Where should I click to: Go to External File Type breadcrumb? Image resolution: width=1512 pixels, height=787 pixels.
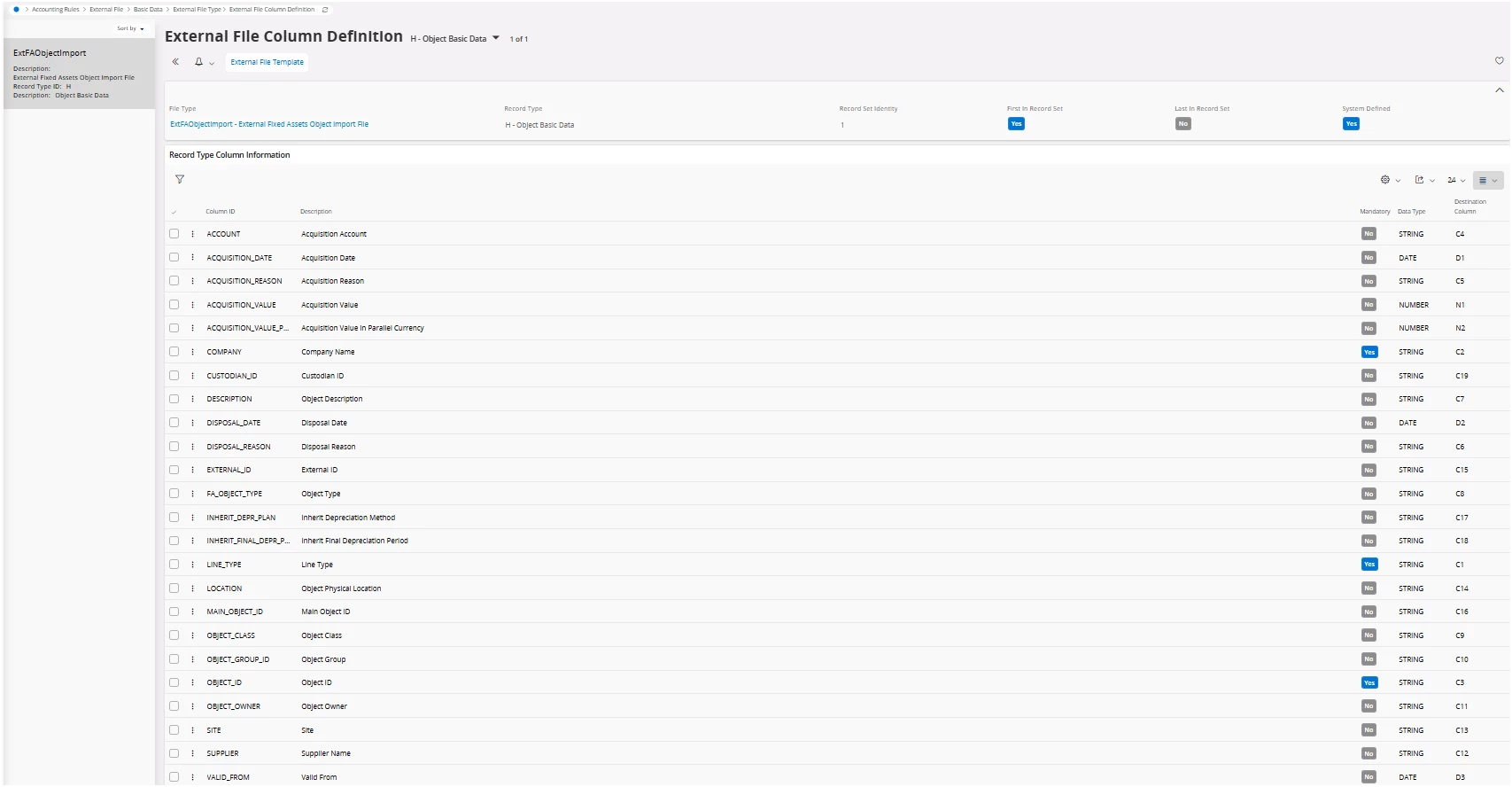tap(197, 10)
